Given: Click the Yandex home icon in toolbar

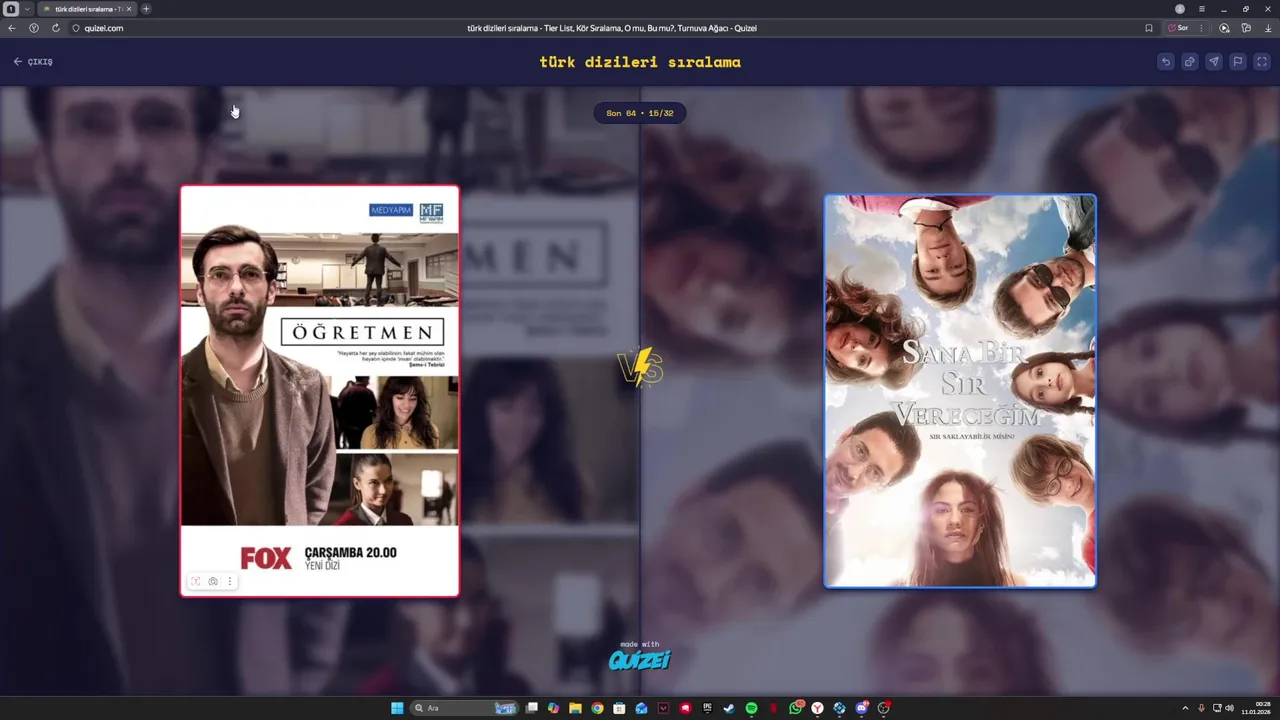Looking at the screenshot, I should [x=34, y=28].
